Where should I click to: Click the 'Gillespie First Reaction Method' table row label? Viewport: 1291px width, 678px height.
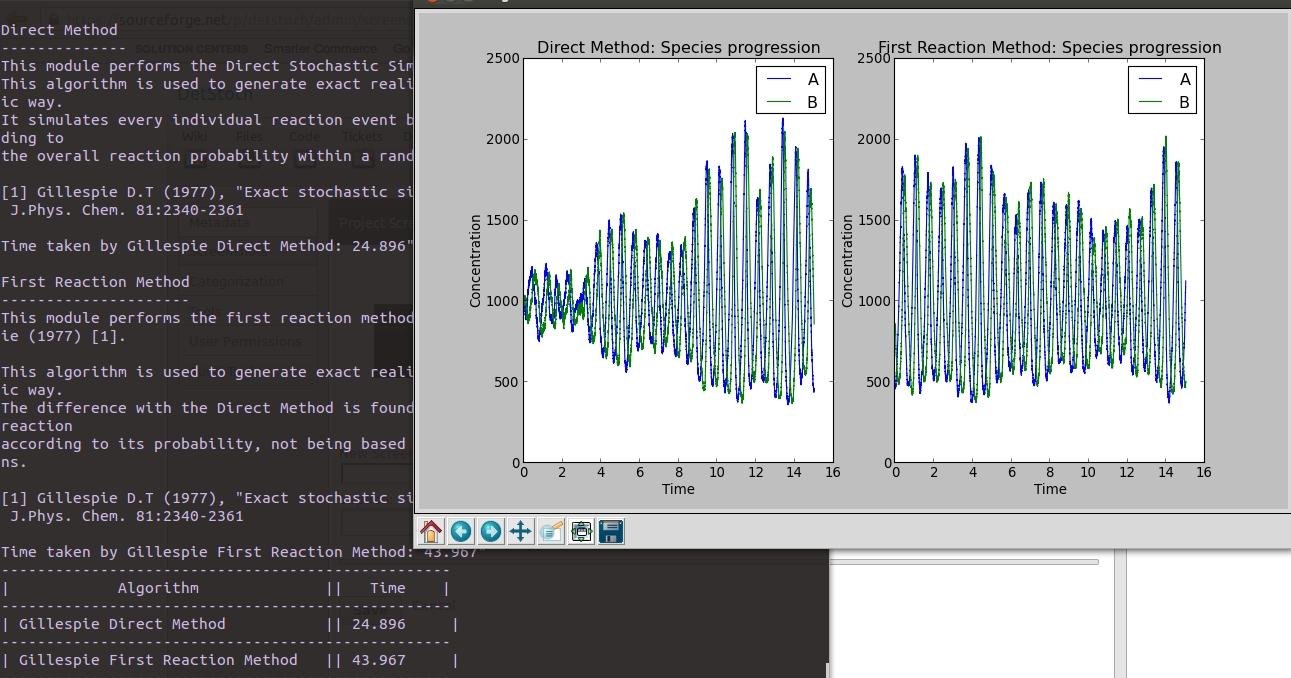point(158,660)
